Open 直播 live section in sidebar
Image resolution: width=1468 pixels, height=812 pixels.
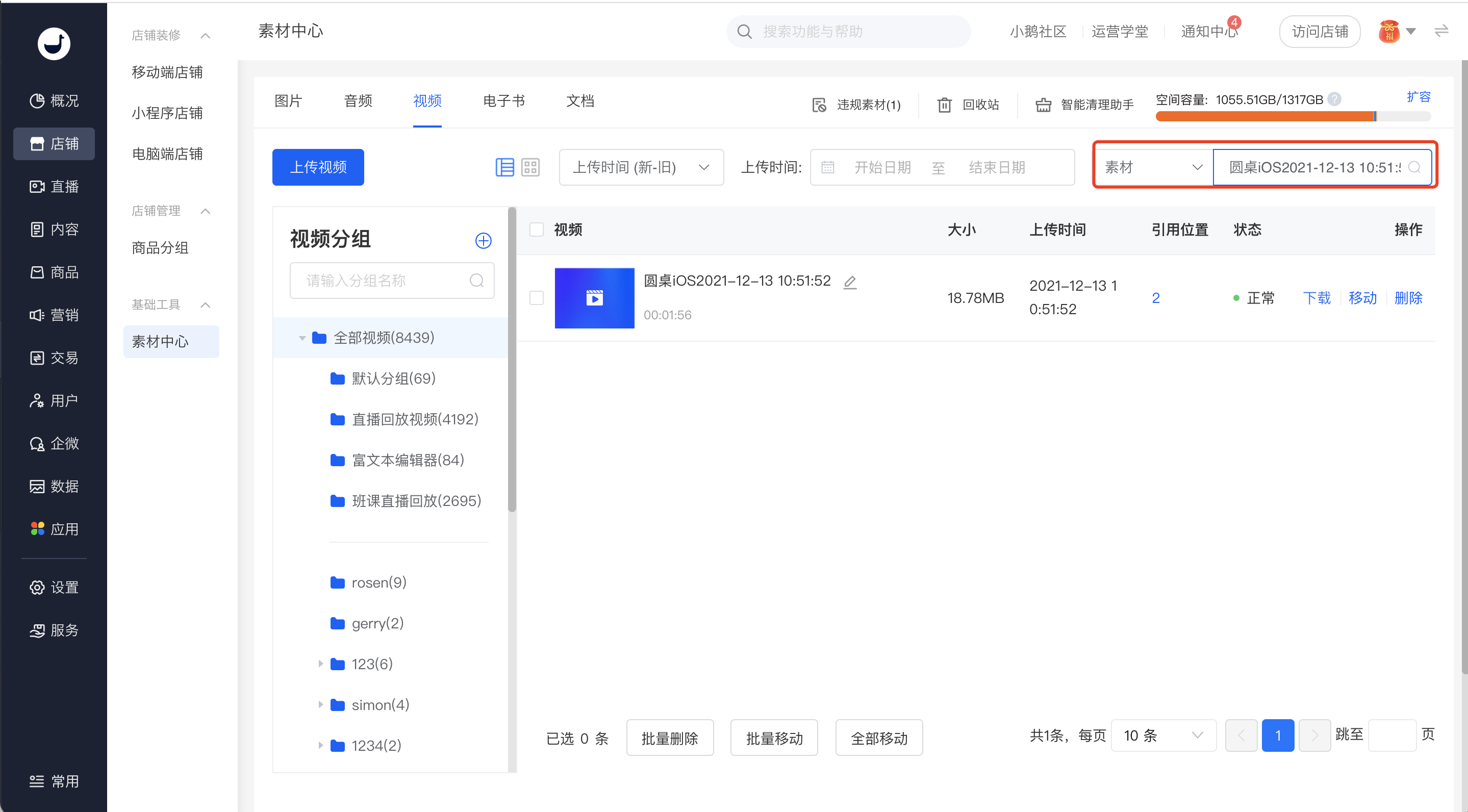click(x=54, y=186)
